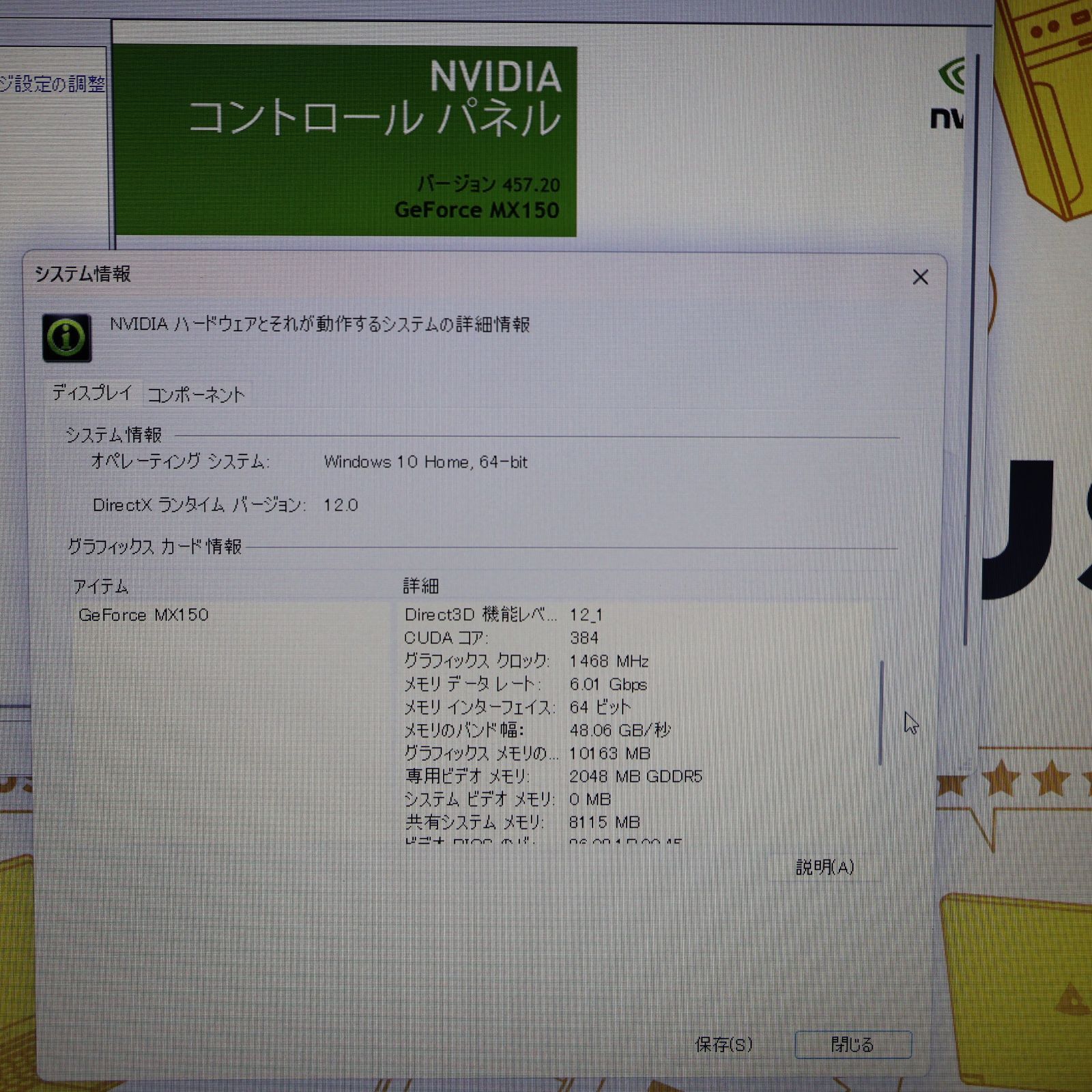Switch to the コンポーネント tab
This screenshot has width=1092, height=1092.
196,394
